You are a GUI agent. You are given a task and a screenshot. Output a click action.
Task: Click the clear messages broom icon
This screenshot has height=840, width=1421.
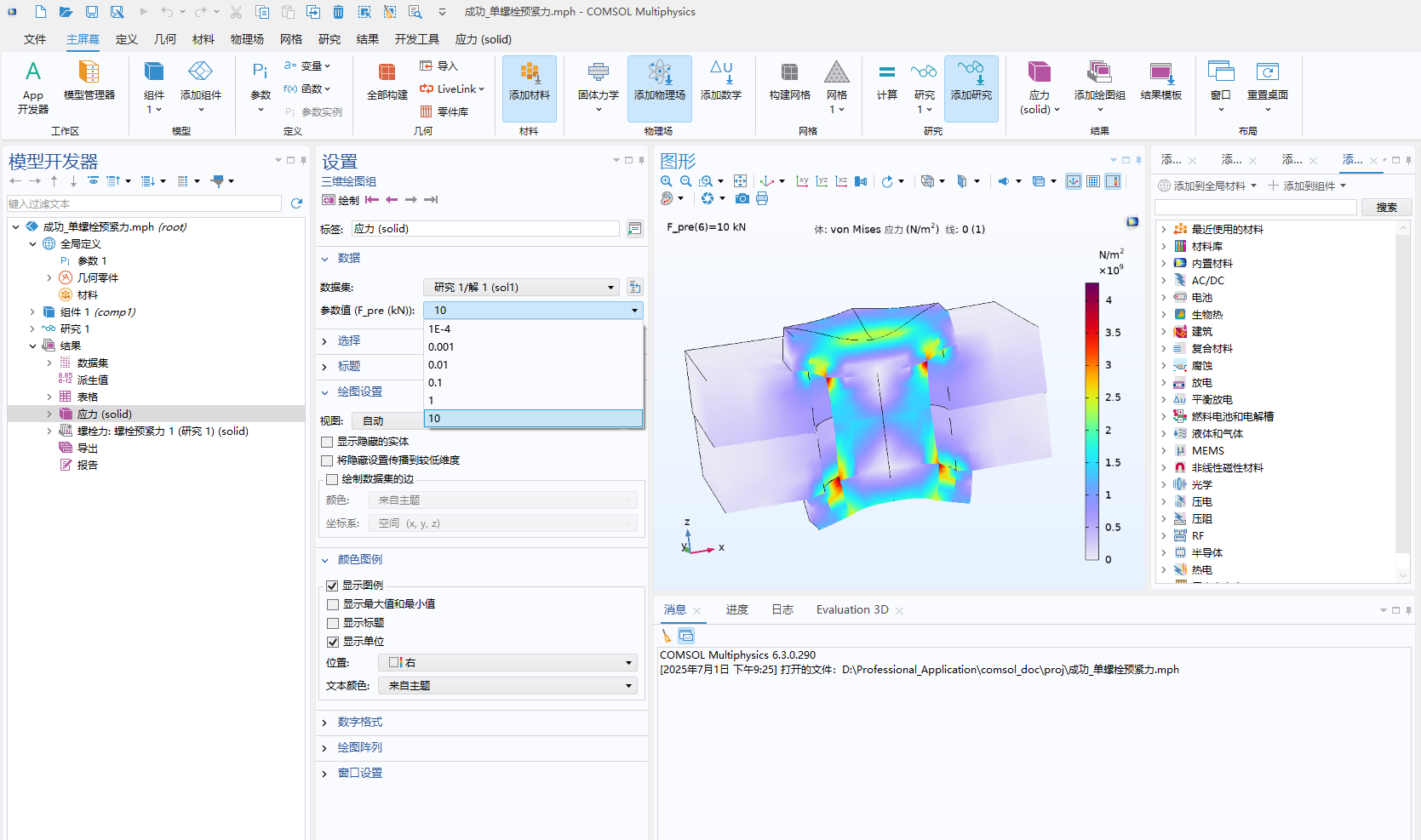point(667,636)
